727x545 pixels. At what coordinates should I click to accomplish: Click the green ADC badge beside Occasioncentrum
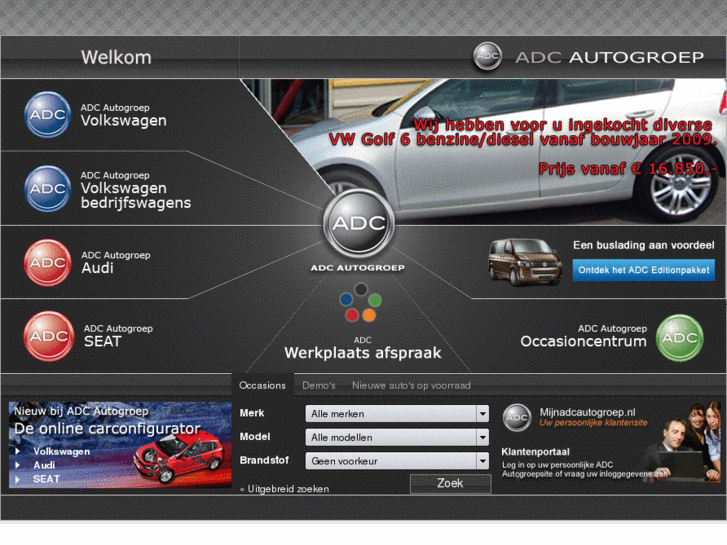tap(680, 338)
